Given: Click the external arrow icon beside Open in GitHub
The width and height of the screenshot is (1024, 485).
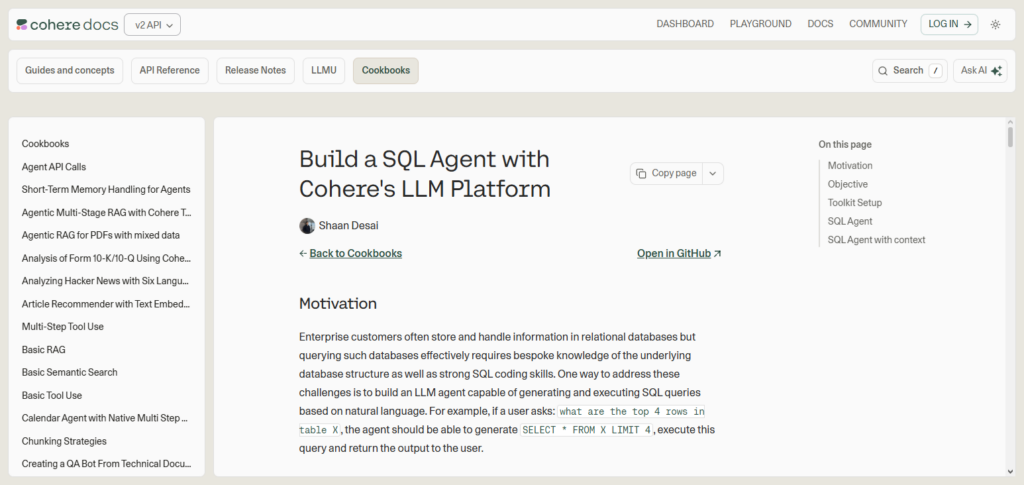Looking at the screenshot, I should [x=718, y=254].
